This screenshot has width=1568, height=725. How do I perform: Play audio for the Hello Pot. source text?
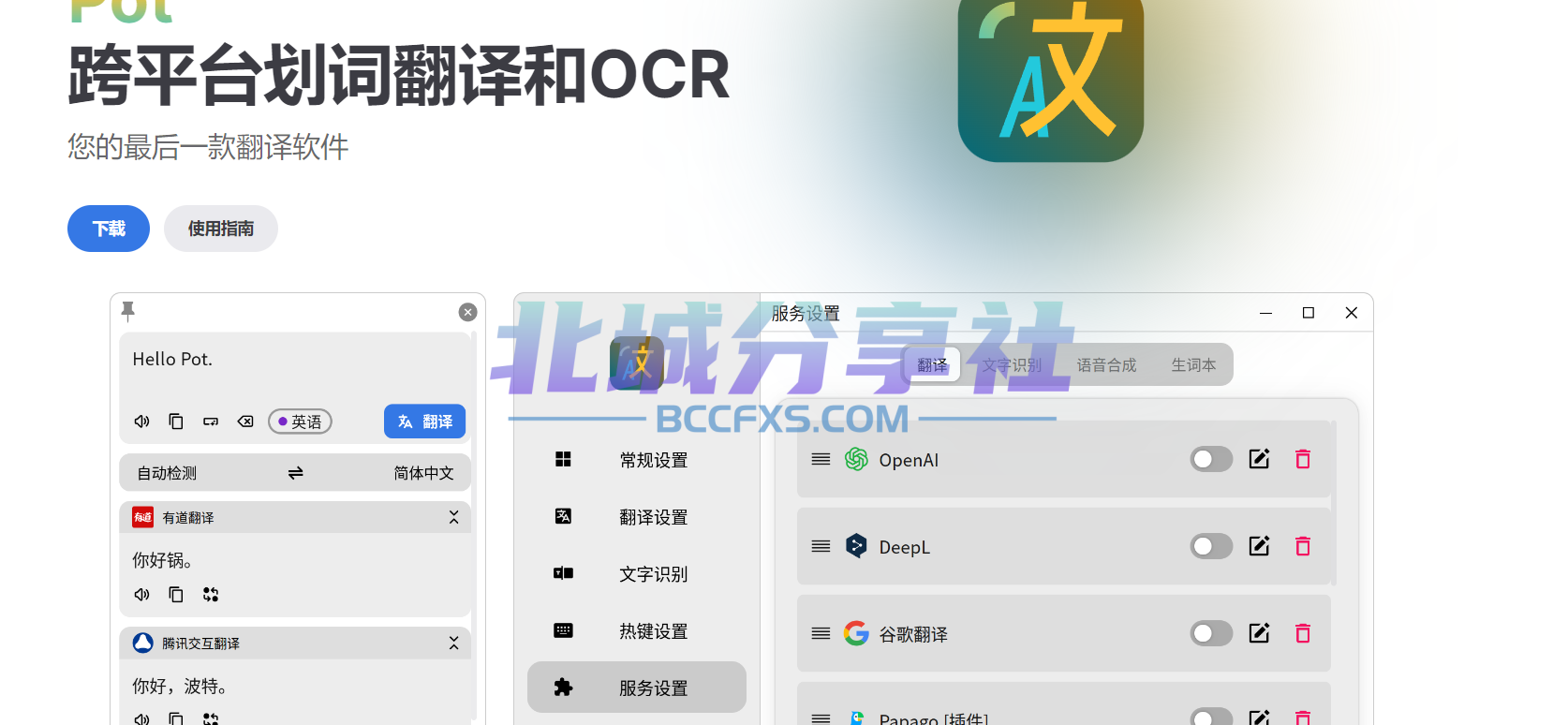[x=142, y=422]
